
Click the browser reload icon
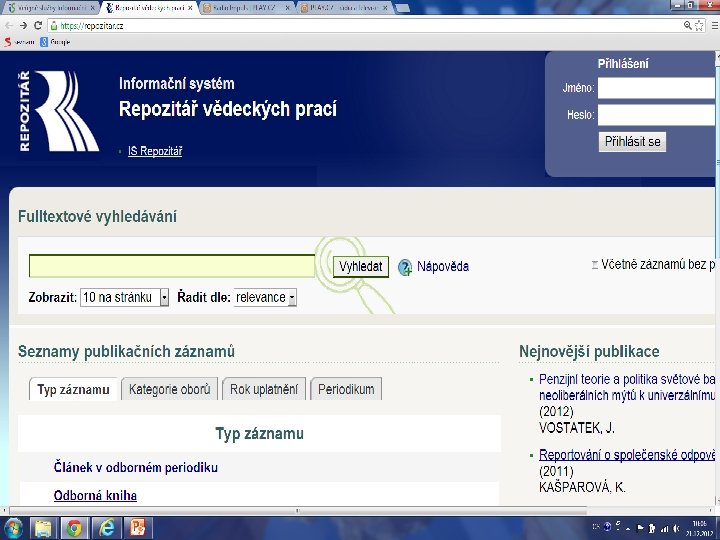click(x=38, y=26)
